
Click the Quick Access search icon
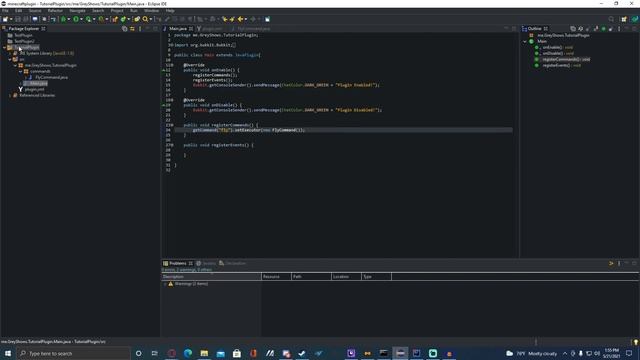click(611, 19)
